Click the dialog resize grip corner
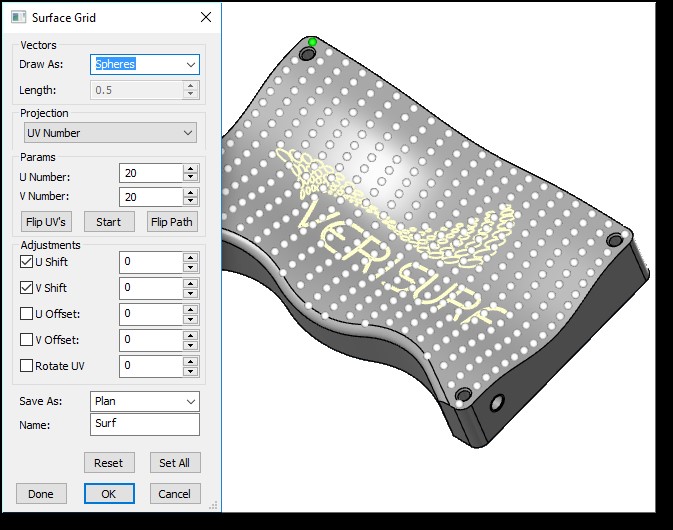 pos(214,505)
